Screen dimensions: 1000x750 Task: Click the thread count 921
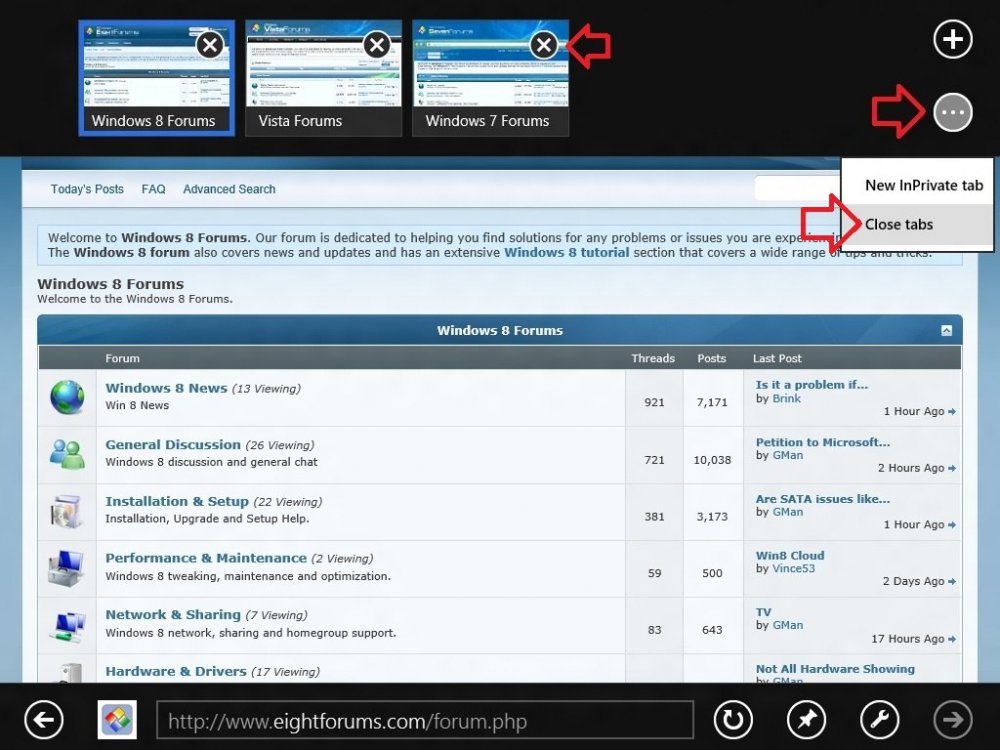point(654,402)
